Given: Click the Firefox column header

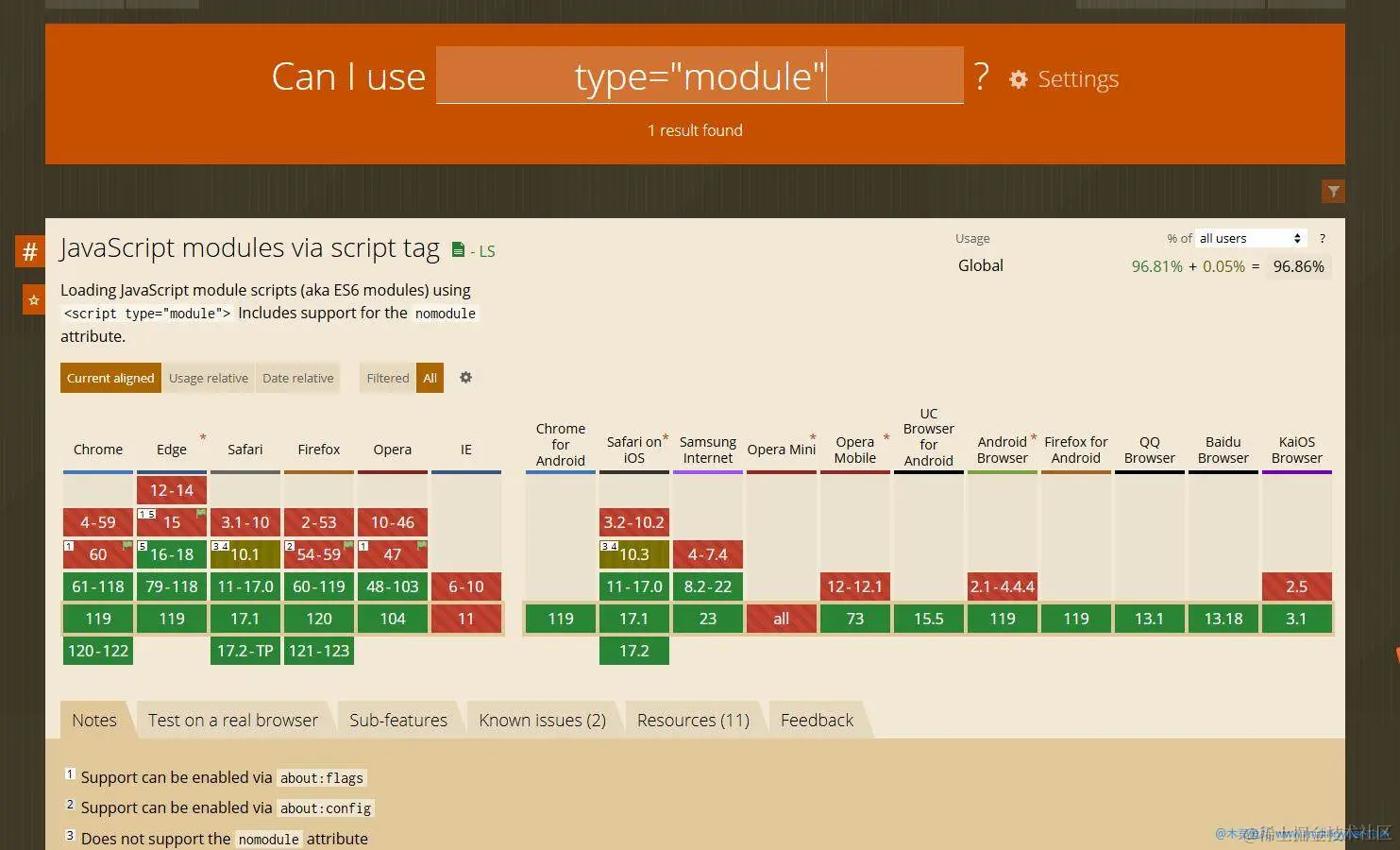Looking at the screenshot, I should tap(319, 450).
